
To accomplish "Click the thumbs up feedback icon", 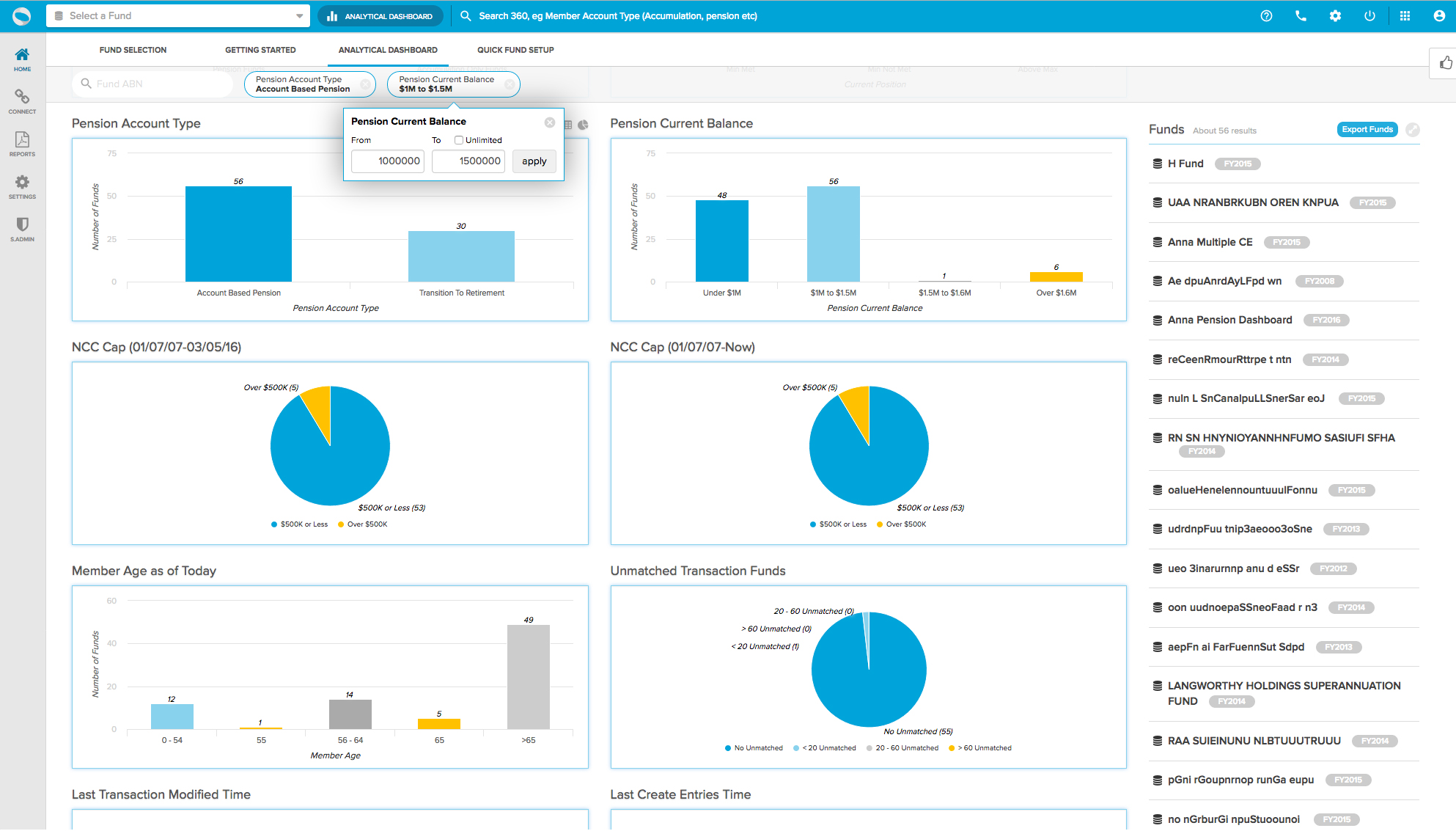I will coord(1445,63).
